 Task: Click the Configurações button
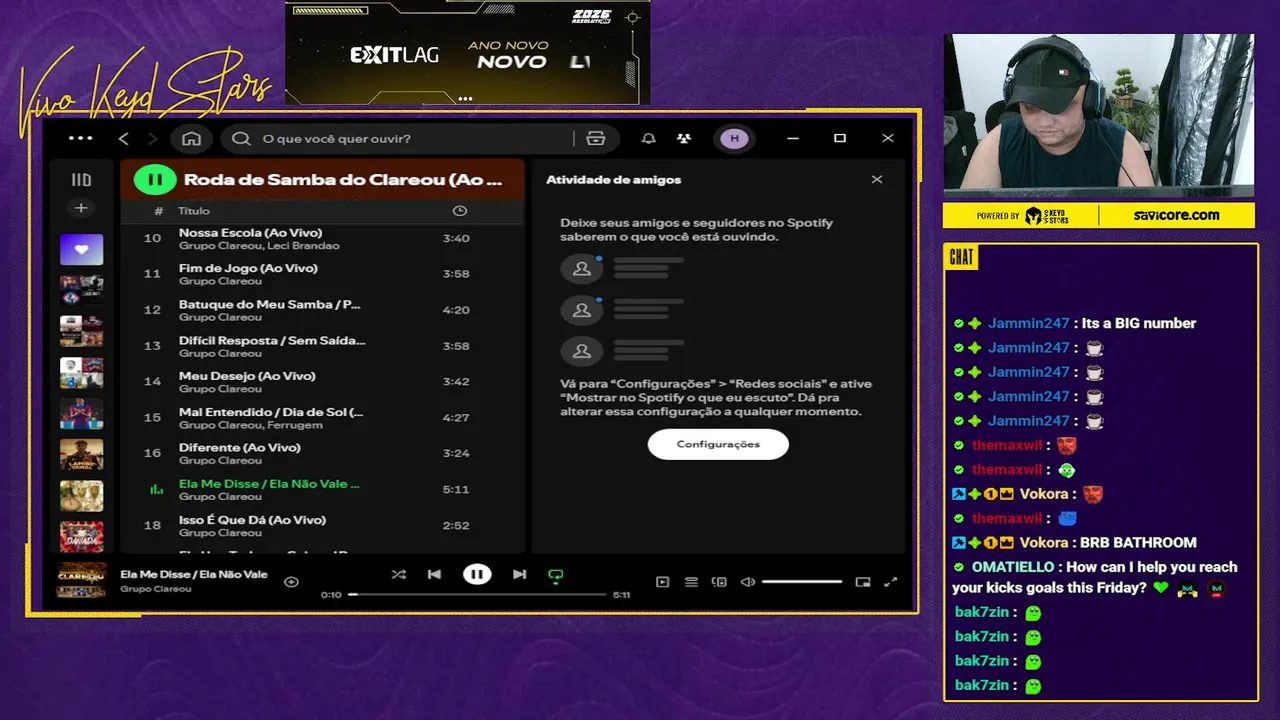(718, 444)
